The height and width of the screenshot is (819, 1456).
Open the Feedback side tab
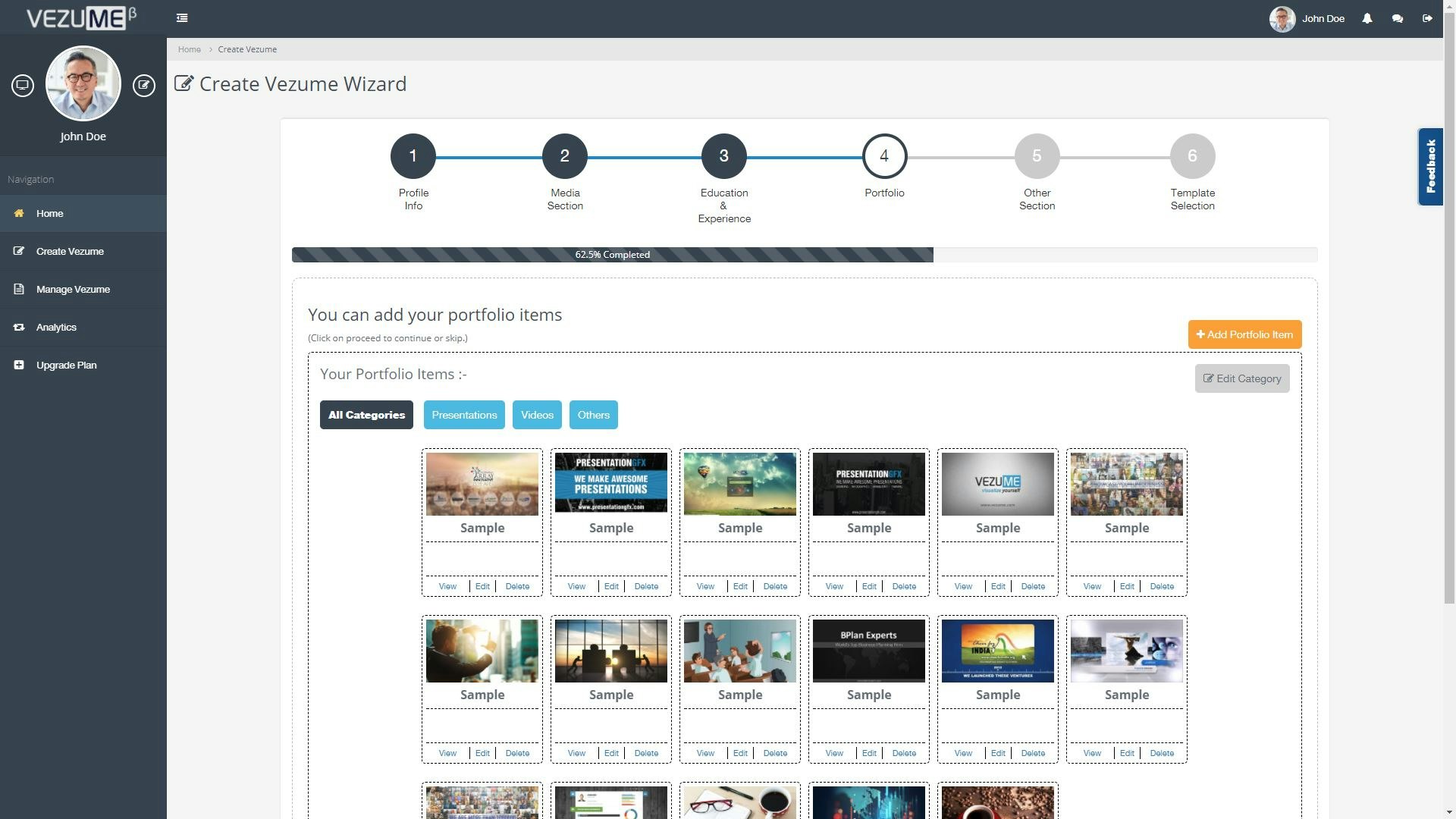(1430, 167)
